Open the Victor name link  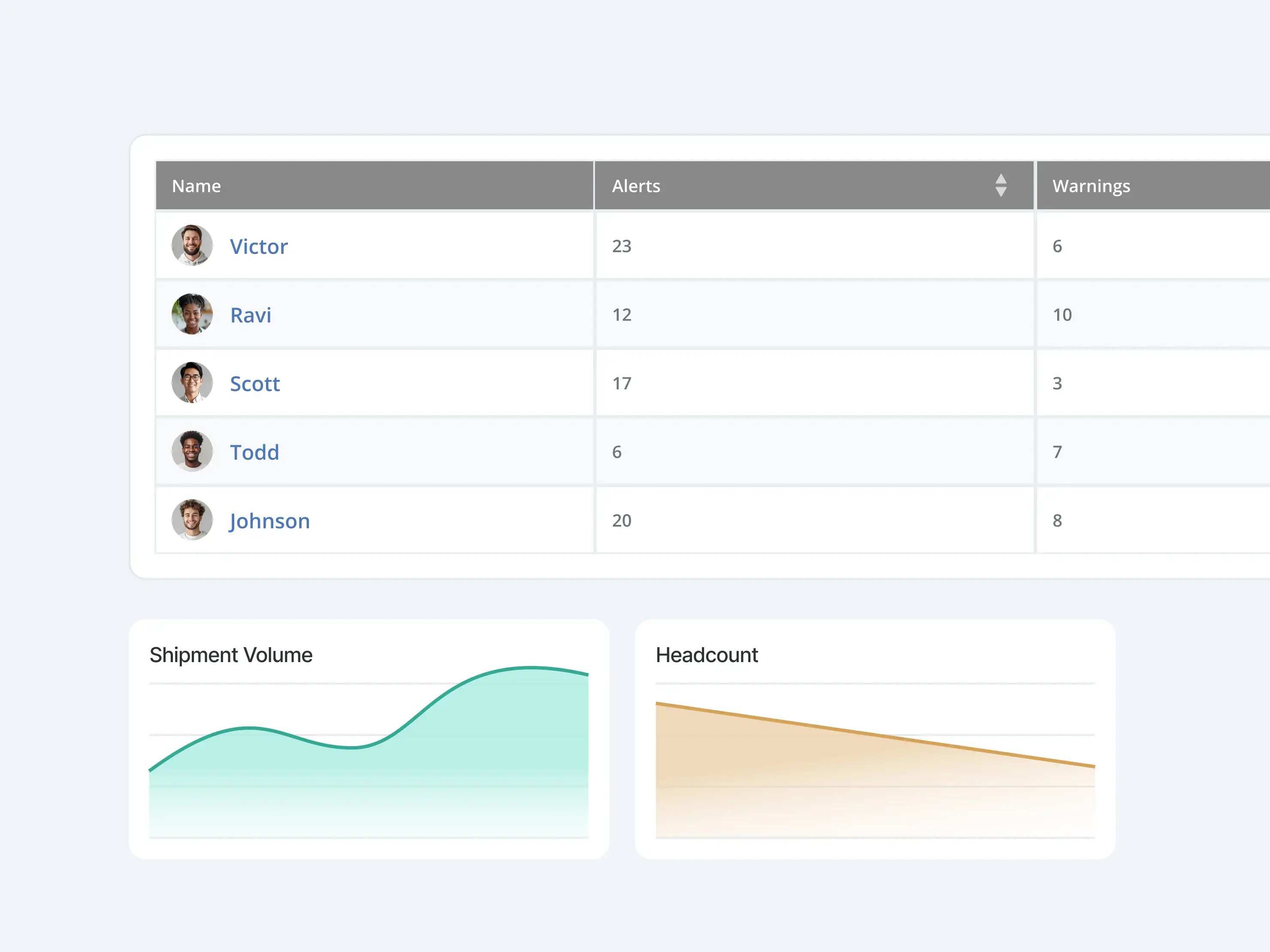click(258, 247)
